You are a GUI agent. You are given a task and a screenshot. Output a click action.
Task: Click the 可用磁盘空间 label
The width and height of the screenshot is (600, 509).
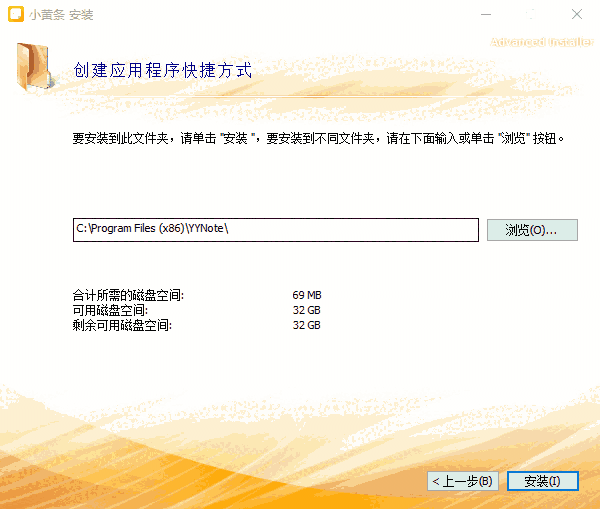tap(110, 310)
